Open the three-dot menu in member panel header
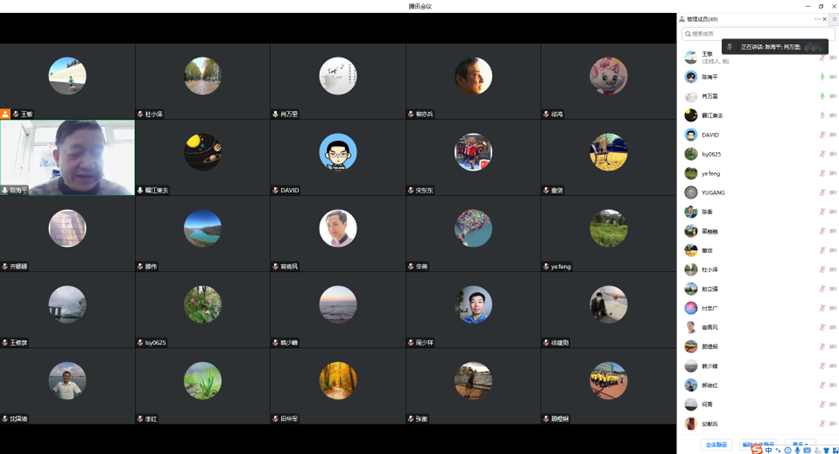The image size is (839, 454). pyautogui.click(x=818, y=19)
